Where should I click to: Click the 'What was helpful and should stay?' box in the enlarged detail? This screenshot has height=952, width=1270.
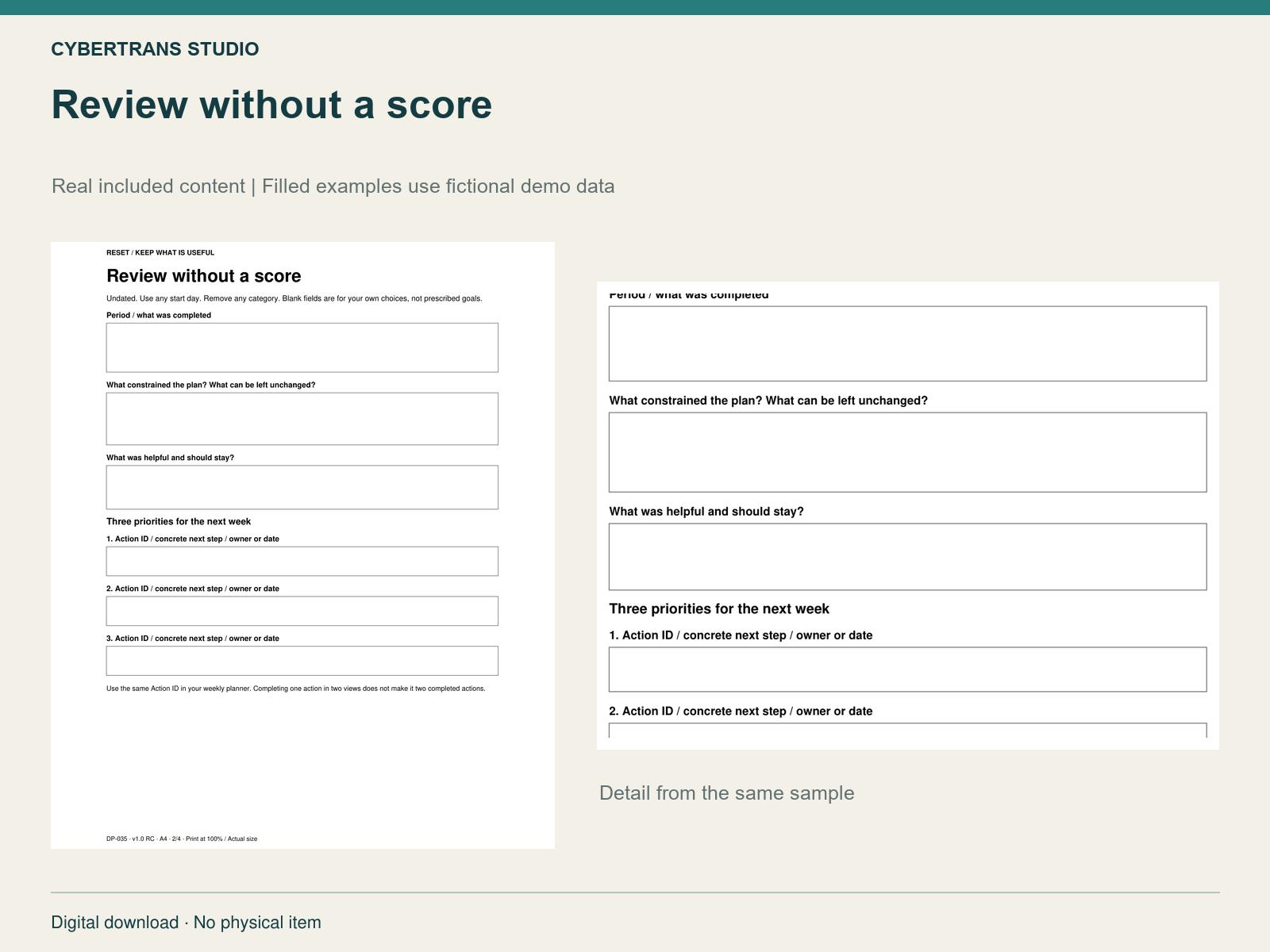[x=908, y=557]
